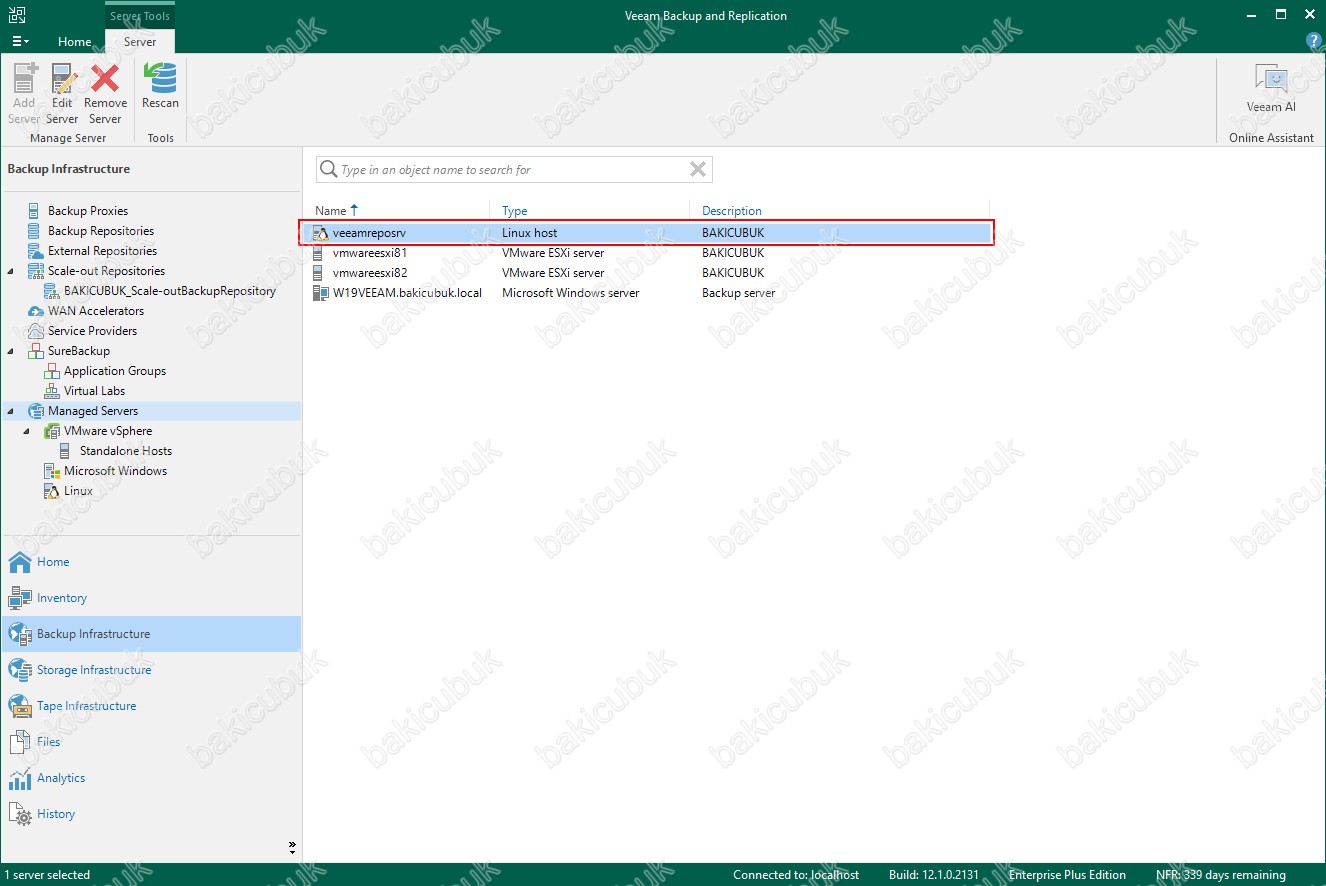
Task: Click the Analytics chart icon
Action: coord(20,778)
